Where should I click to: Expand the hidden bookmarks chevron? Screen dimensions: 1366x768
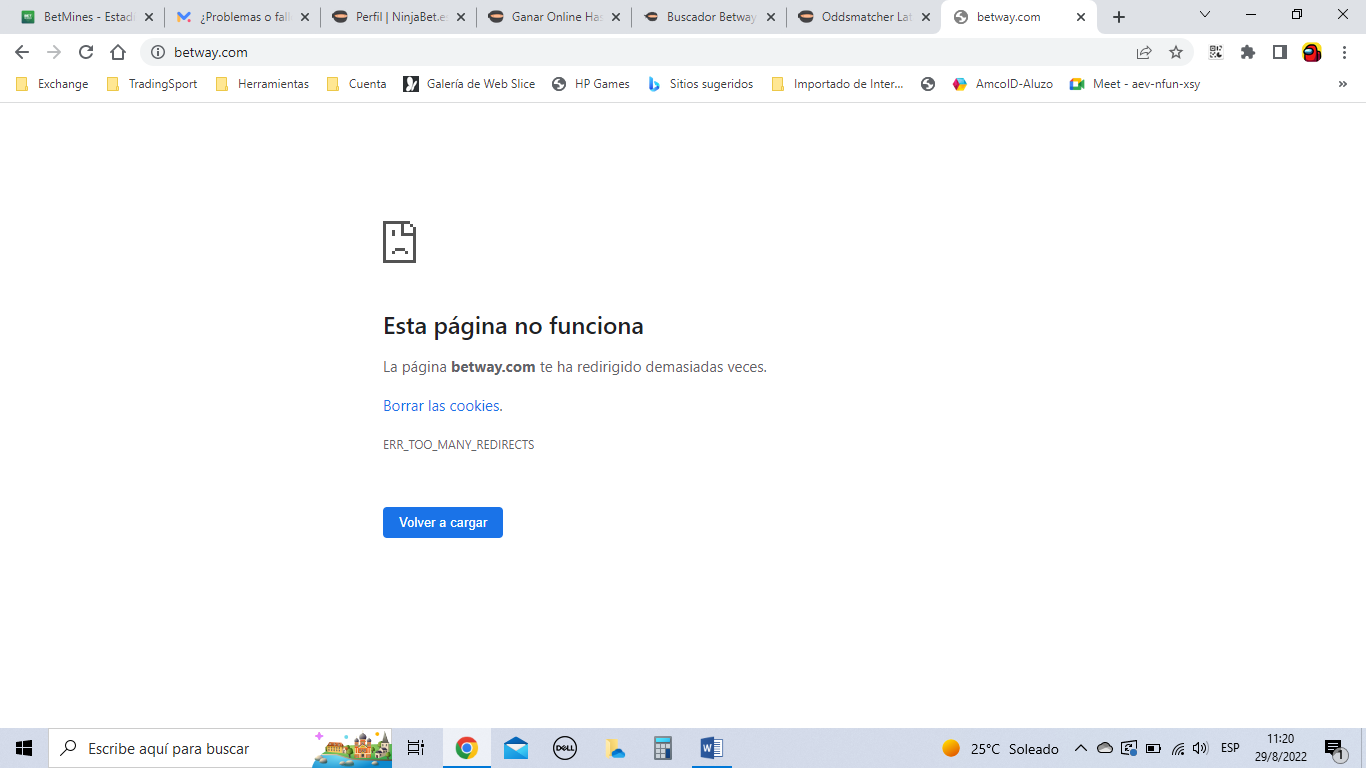(1343, 84)
